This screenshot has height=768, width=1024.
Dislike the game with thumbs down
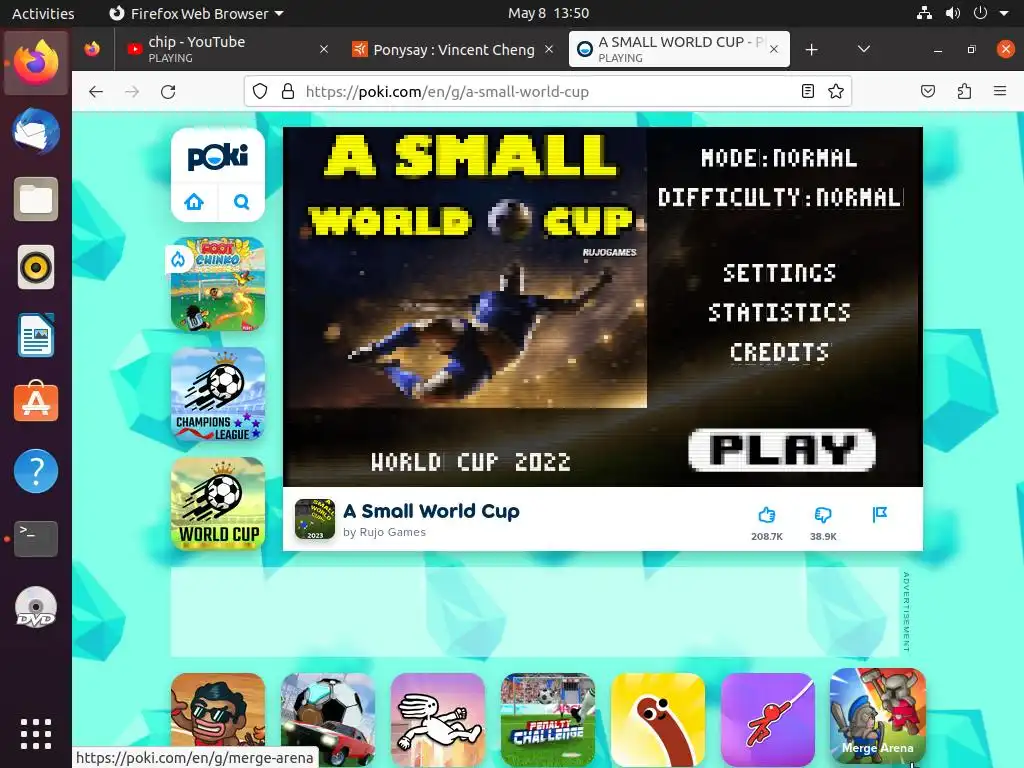tap(823, 515)
